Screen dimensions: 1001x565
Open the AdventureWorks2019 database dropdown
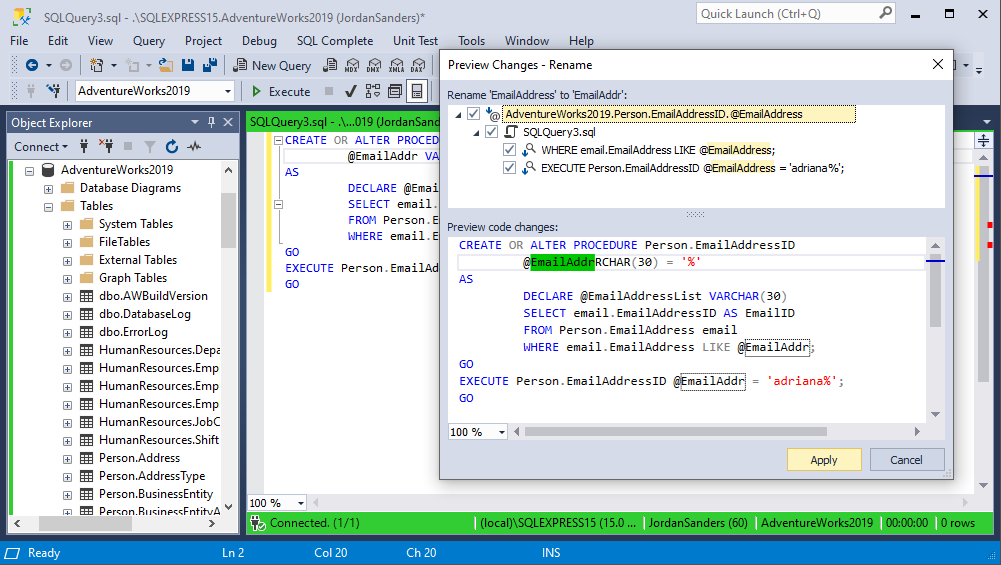[x=228, y=91]
